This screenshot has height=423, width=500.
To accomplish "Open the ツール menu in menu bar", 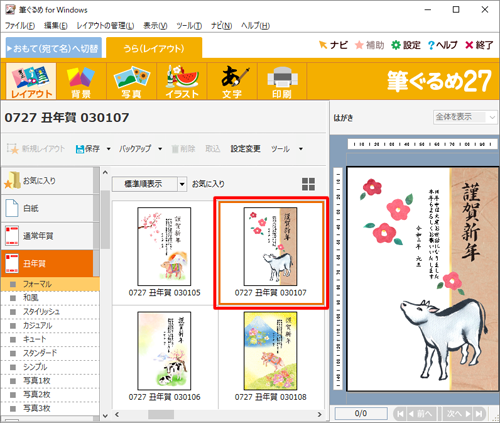I will tap(189, 26).
